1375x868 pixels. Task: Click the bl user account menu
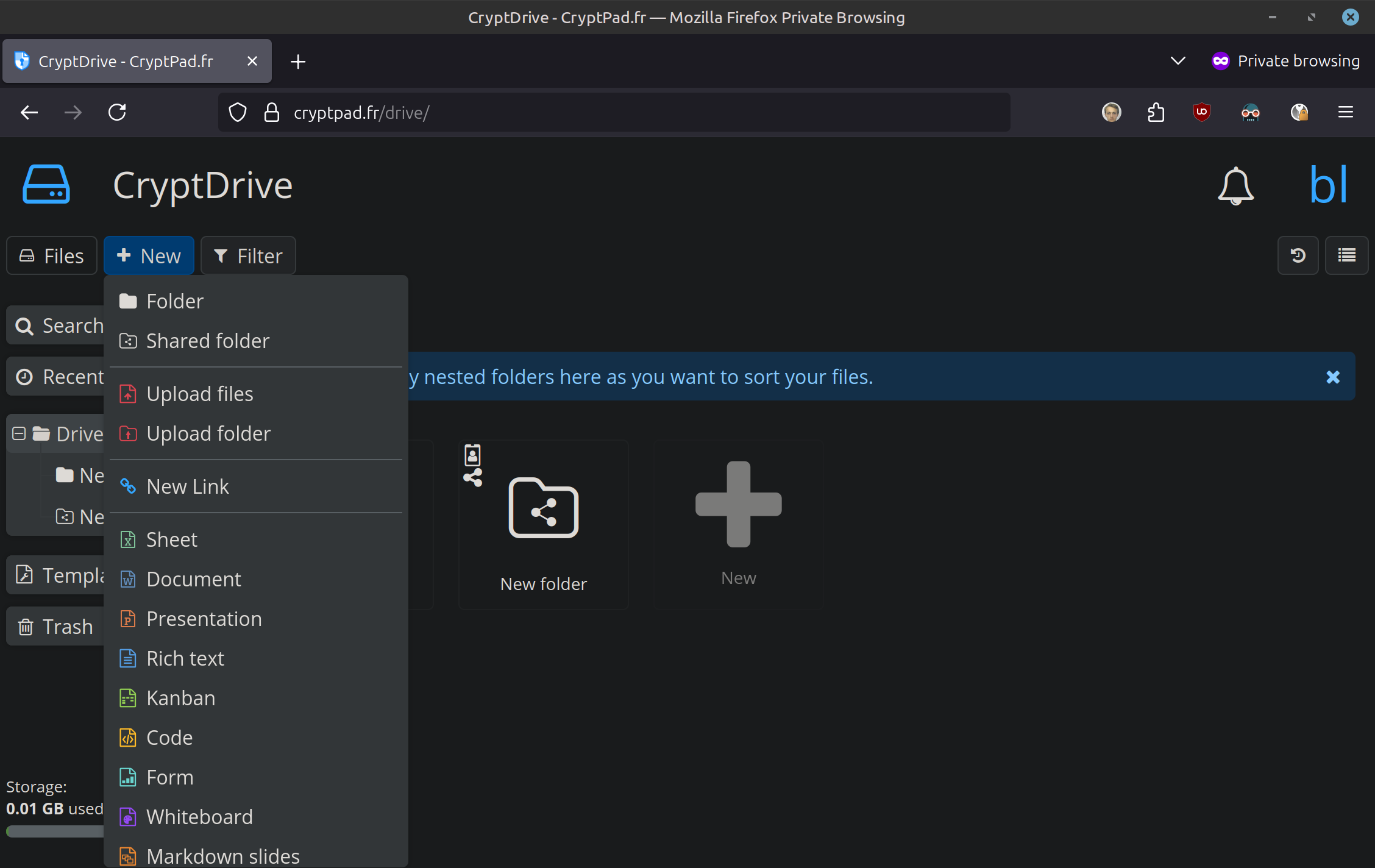(1328, 185)
